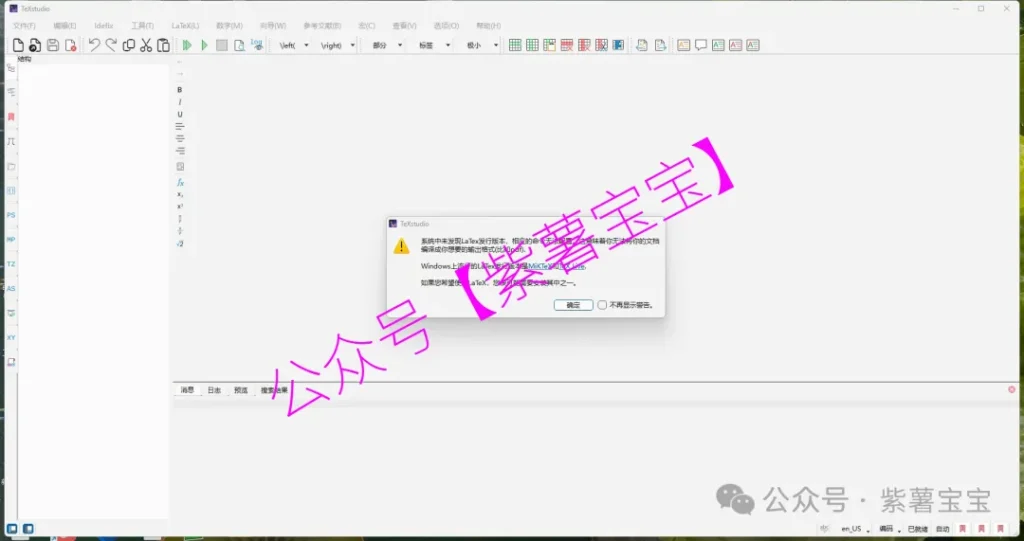Open the MiKTeX link in the warning
The height and width of the screenshot is (541, 1024).
click(540, 266)
